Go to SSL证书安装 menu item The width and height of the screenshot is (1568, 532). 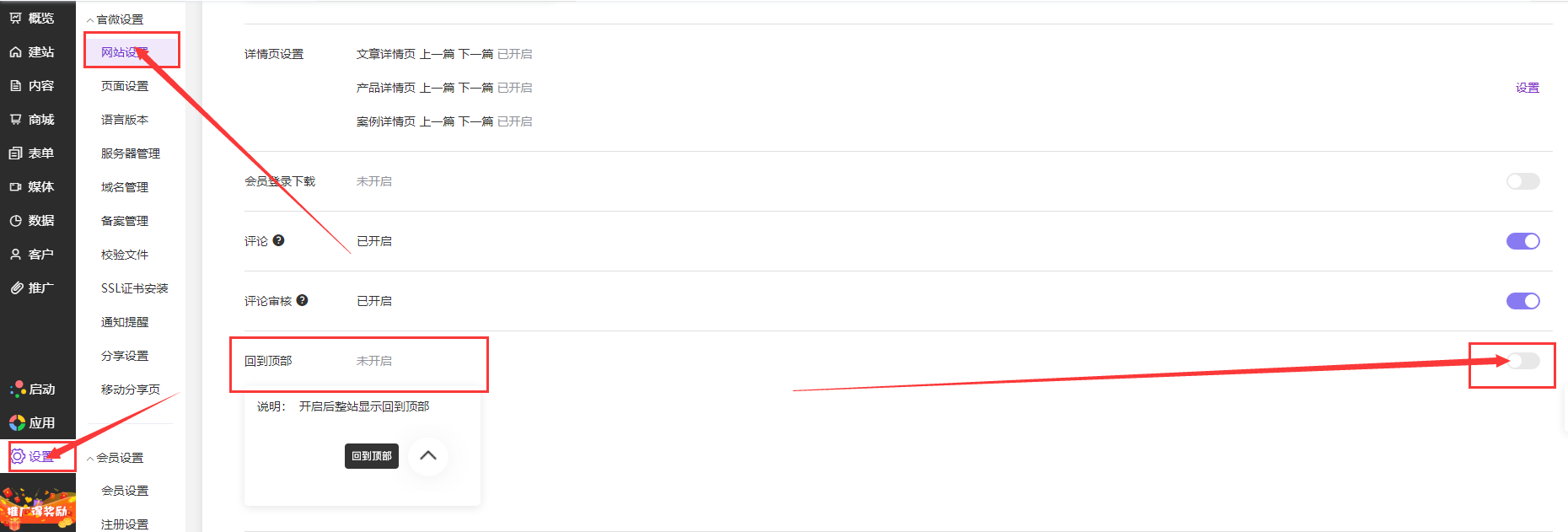[134, 288]
